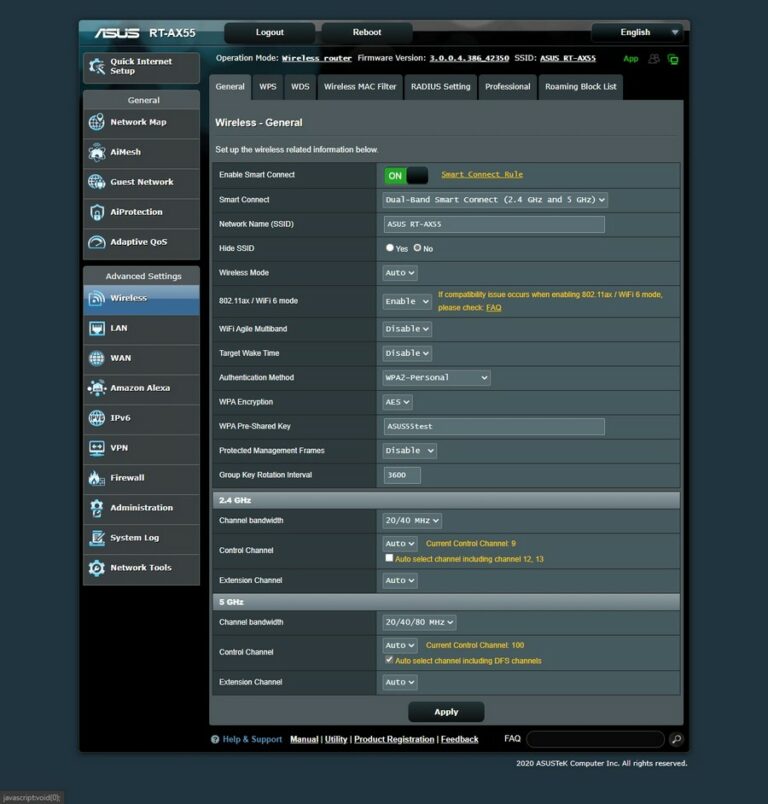
Task: Open the Smart Connect band dropdown
Action: coord(495,199)
